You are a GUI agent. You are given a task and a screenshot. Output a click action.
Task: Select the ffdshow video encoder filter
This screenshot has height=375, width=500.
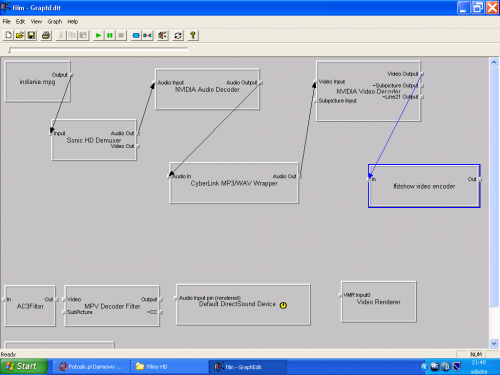click(x=424, y=186)
